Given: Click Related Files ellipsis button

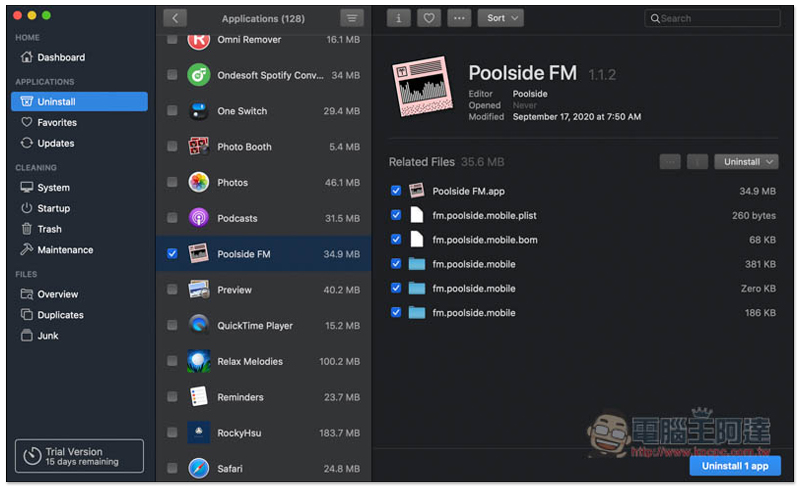Looking at the screenshot, I should [x=670, y=162].
